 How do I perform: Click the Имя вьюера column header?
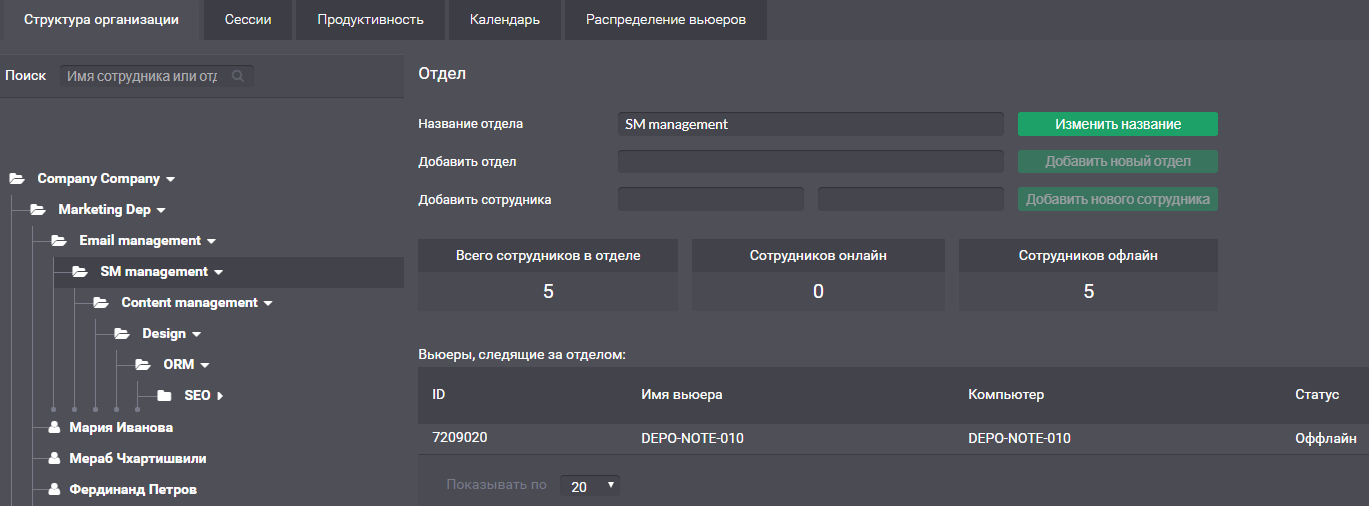(x=681, y=395)
